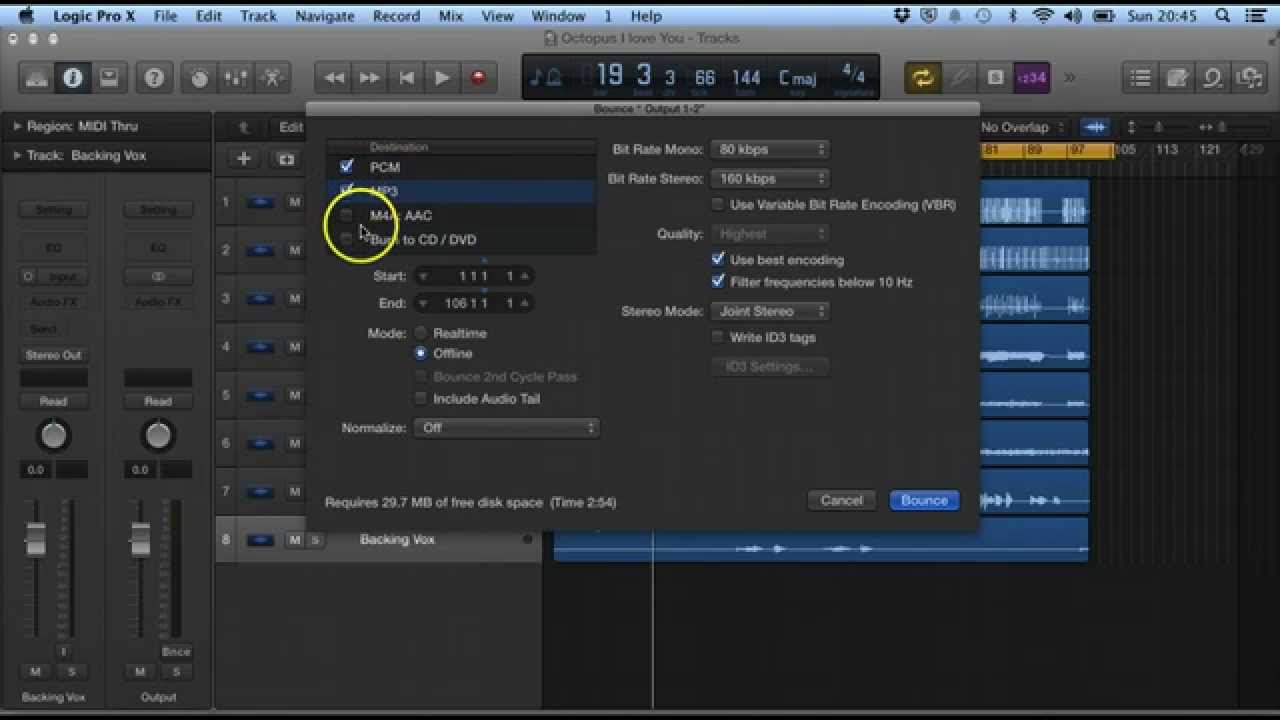Add a new track with plus button
This screenshot has width=1280, height=720.
click(243, 158)
